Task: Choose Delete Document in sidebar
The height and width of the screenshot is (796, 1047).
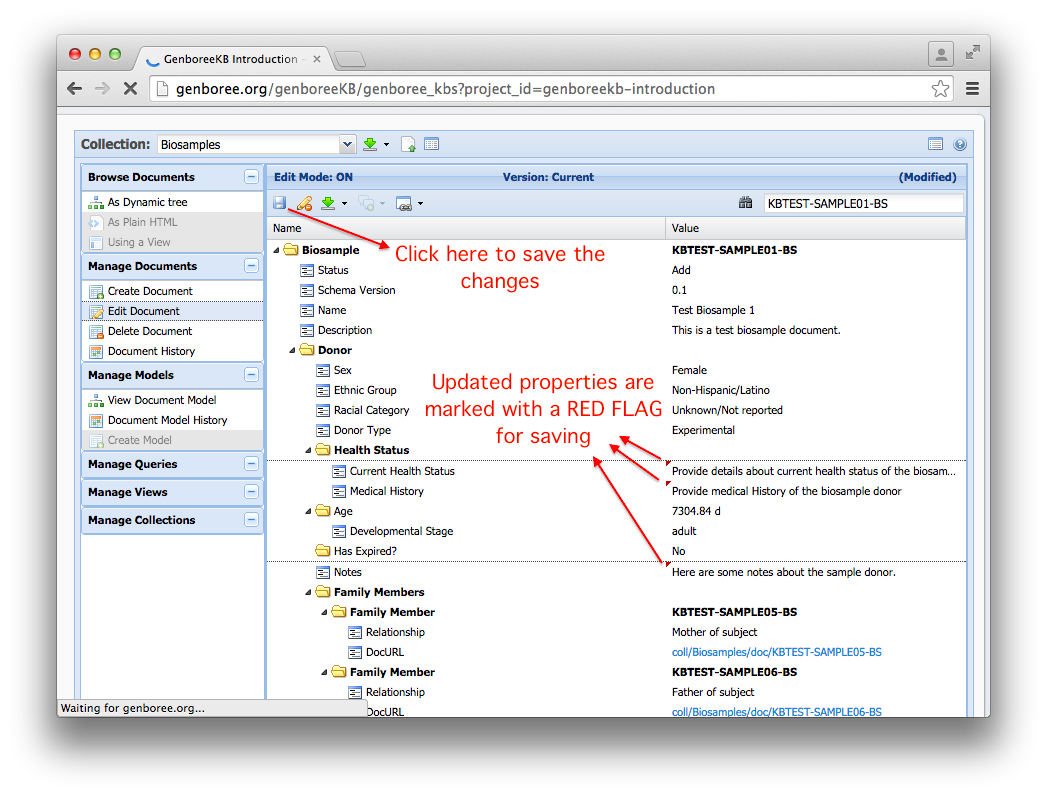Action: (x=172, y=331)
